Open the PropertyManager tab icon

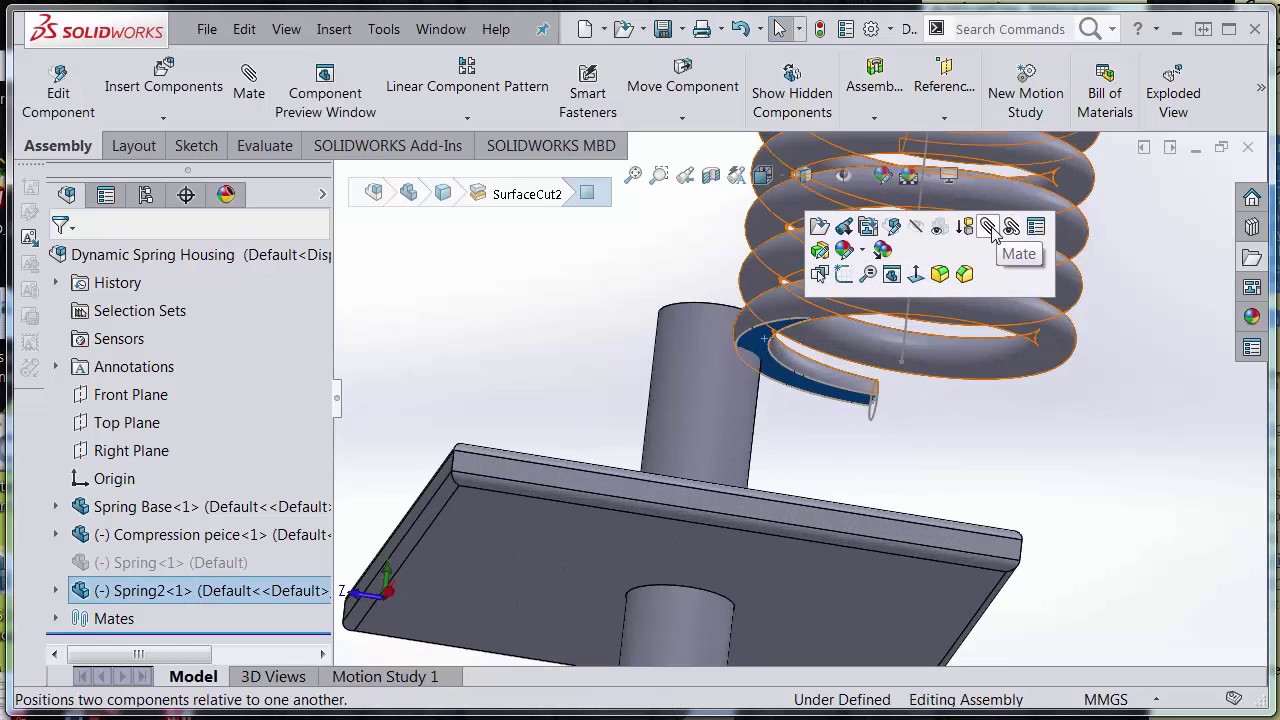click(x=106, y=194)
